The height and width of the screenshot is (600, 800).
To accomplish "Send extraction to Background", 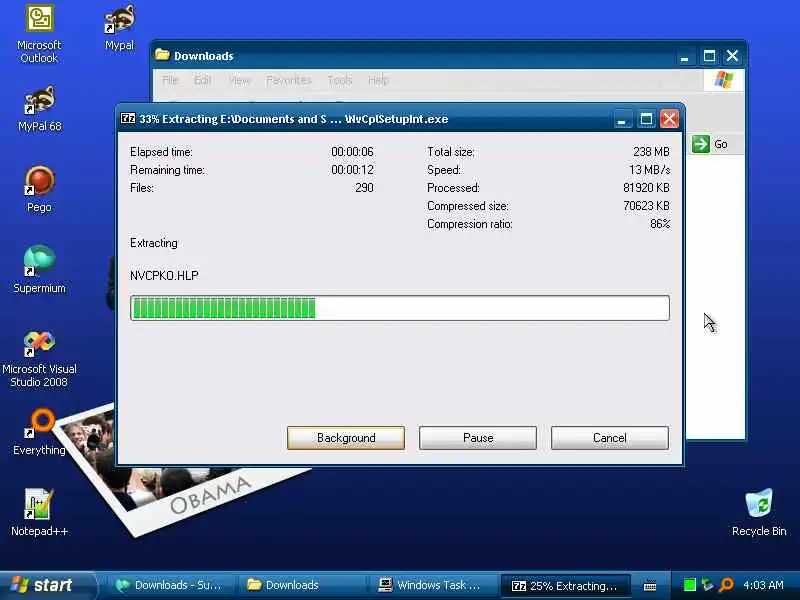I will point(346,438).
